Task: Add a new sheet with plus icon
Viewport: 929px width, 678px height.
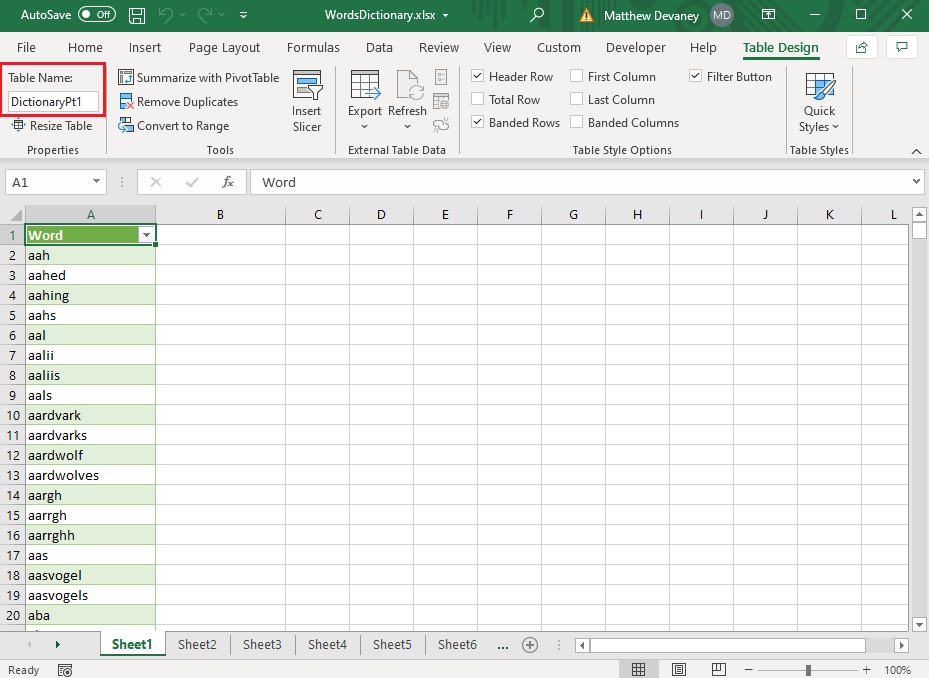Action: pos(530,645)
